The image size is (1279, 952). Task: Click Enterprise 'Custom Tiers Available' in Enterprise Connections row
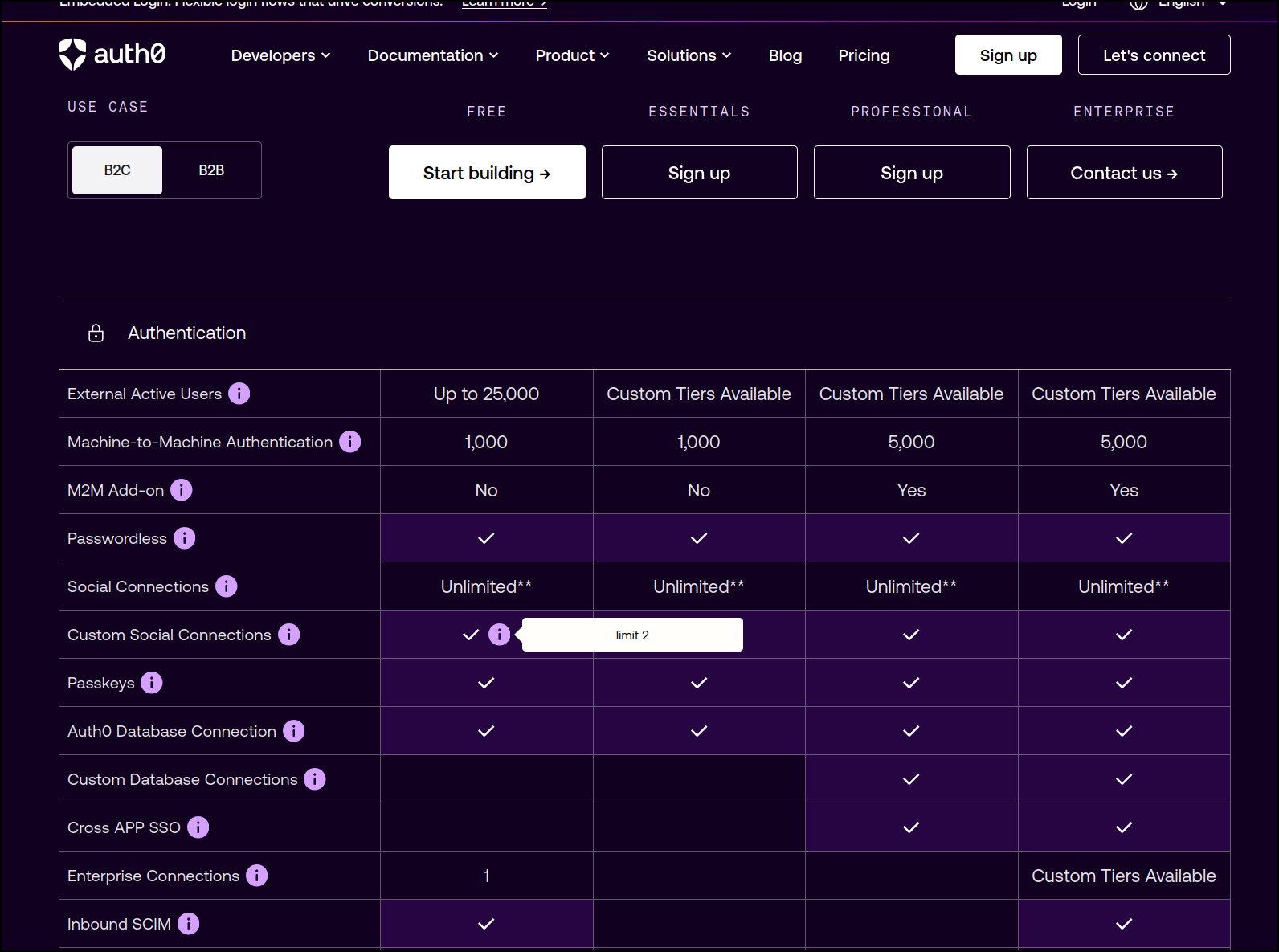click(1124, 876)
